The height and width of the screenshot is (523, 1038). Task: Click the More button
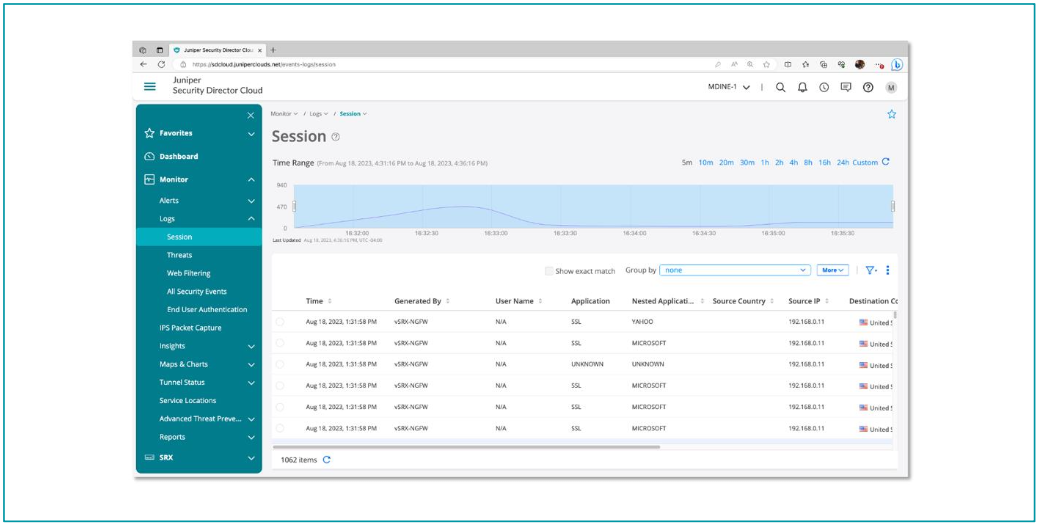[x=833, y=270]
